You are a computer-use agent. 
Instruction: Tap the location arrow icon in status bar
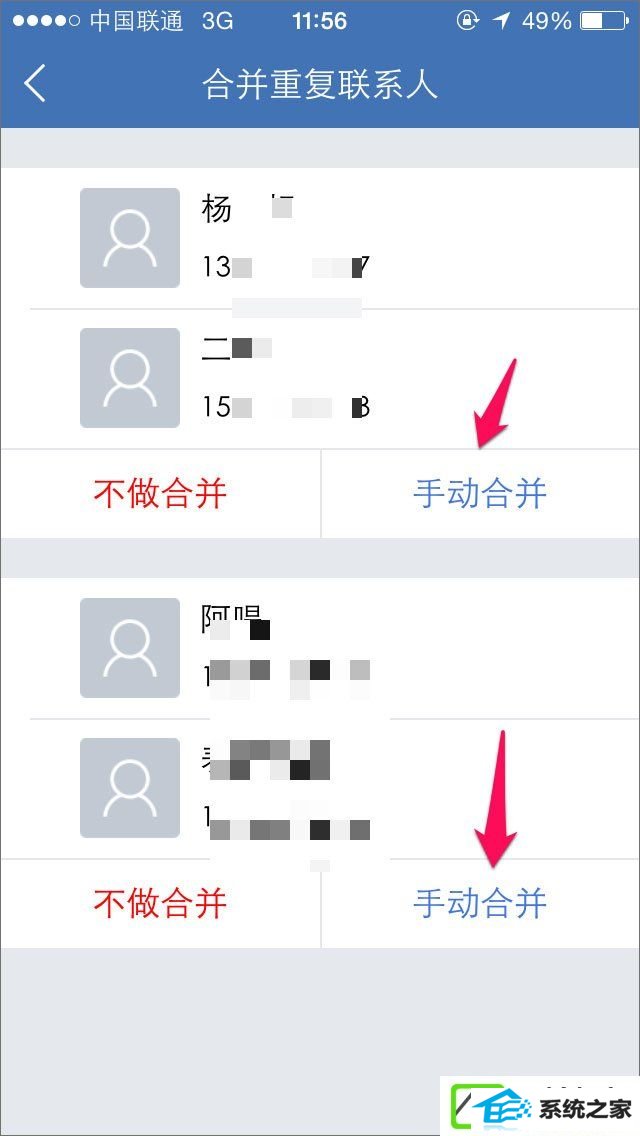tap(501, 21)
